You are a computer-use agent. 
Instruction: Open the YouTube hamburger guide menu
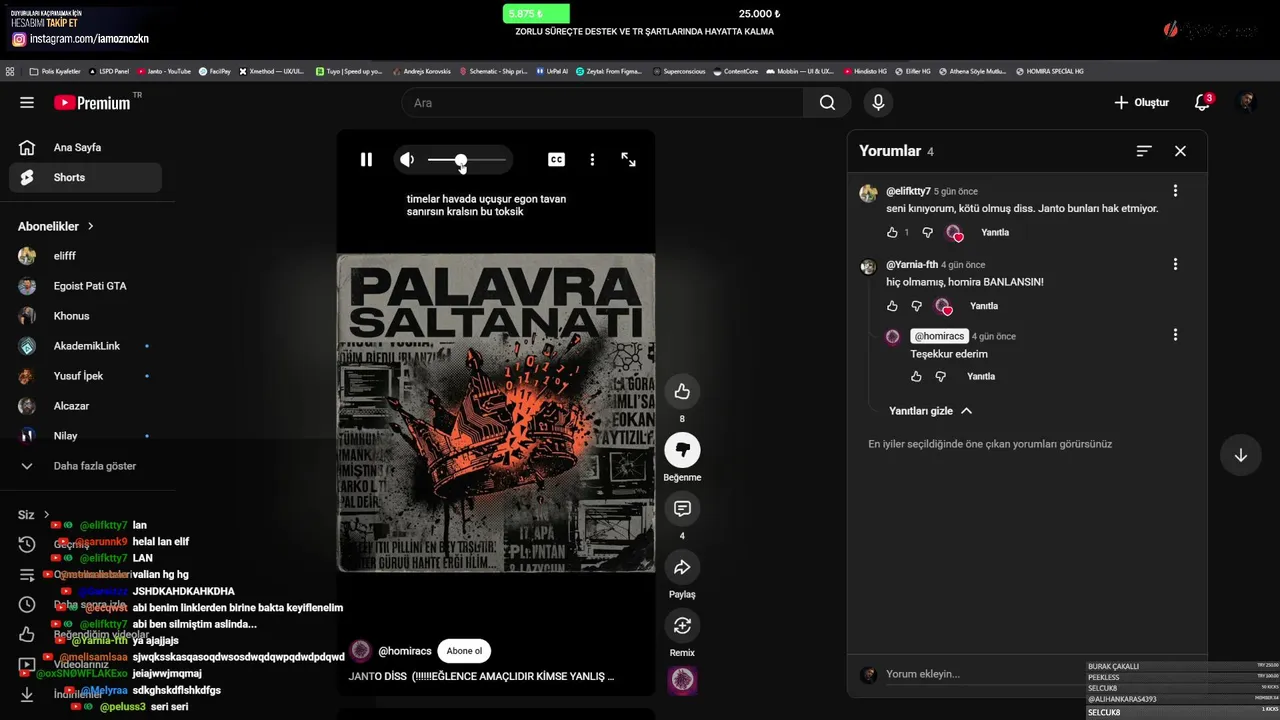pos(27,103)
